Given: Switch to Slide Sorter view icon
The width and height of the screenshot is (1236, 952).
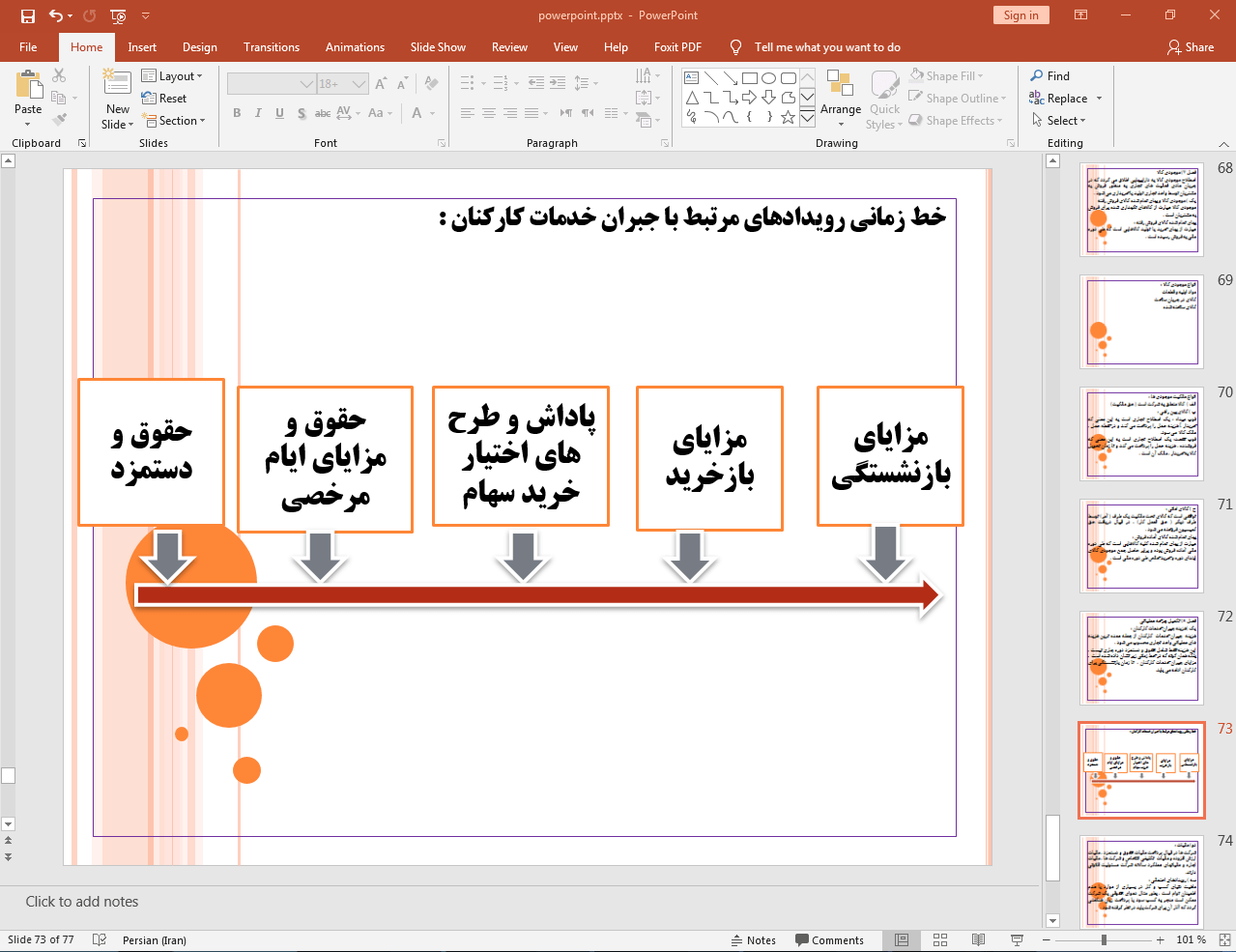Looking at the screenshot, I should pyautogui.click(x=940, y=940).
